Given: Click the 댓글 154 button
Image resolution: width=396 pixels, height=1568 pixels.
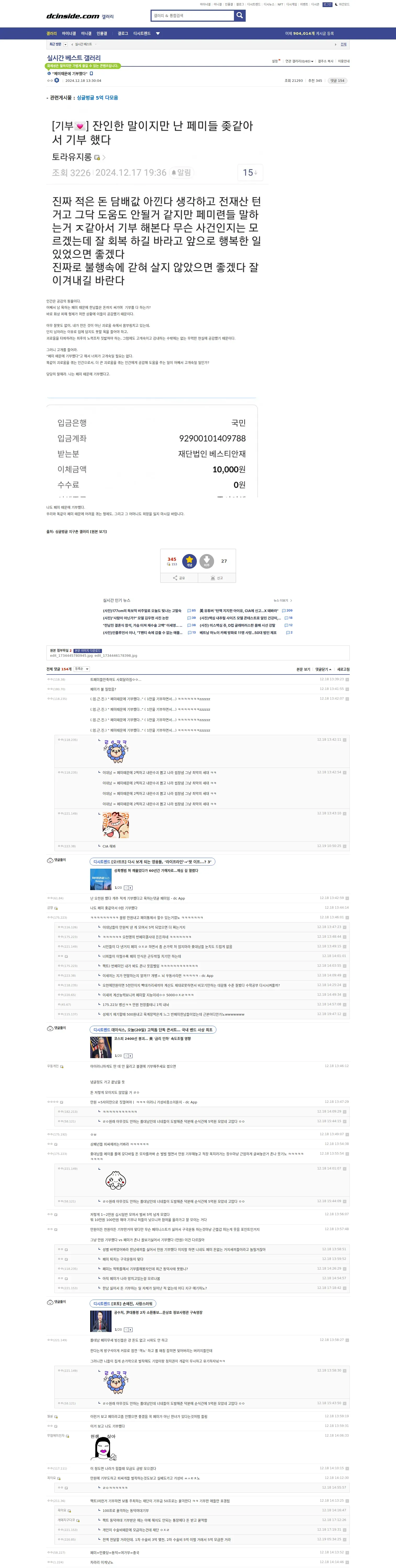Looking at the screenshot, I should [337, 80].
